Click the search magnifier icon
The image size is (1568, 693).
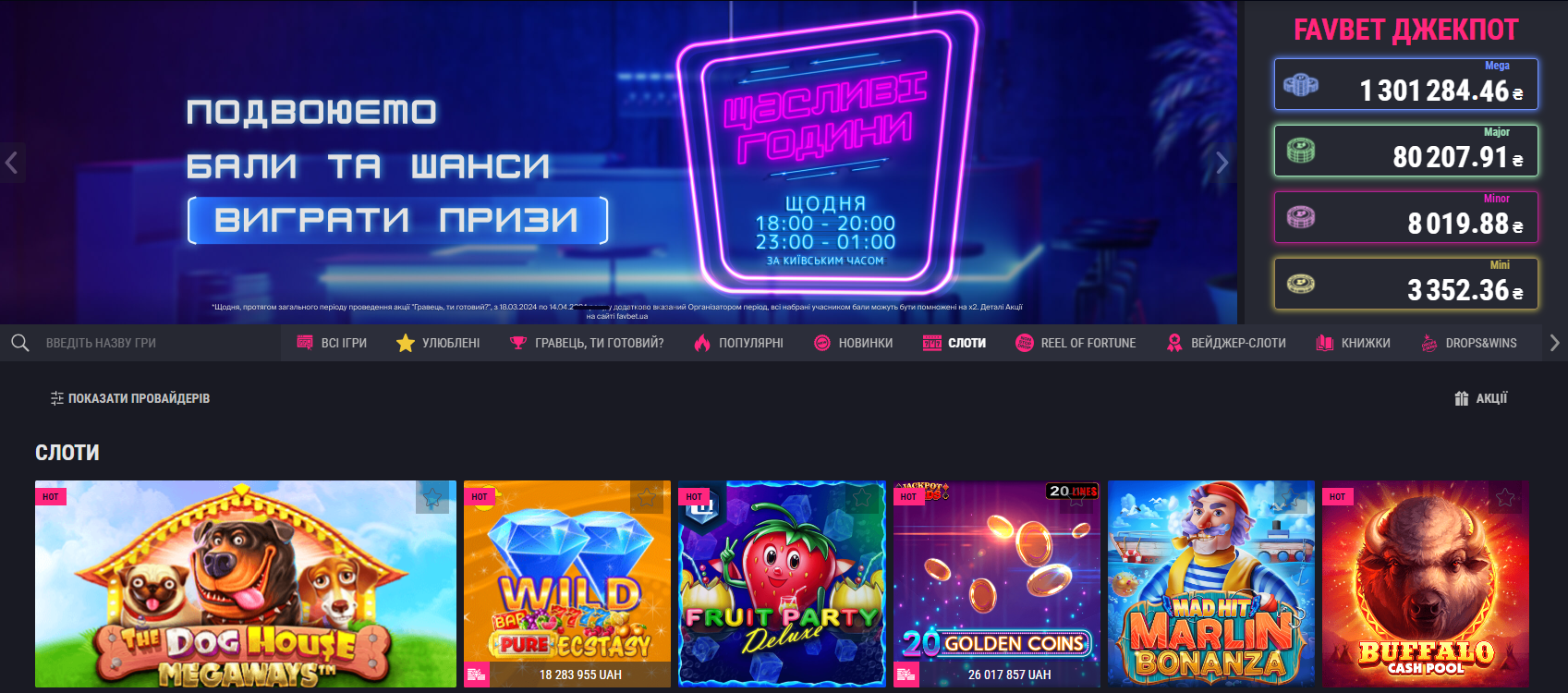[x=19, y=343]
